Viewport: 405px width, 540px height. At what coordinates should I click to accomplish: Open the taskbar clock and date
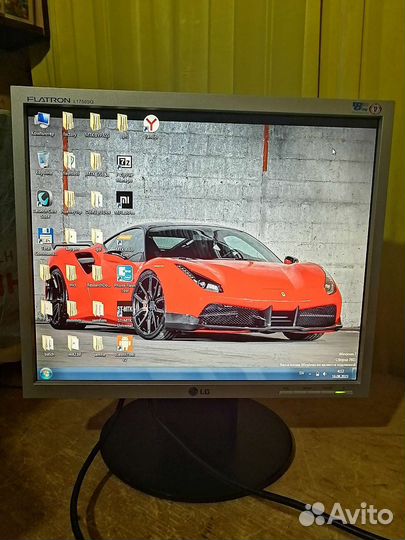[341, 374]
